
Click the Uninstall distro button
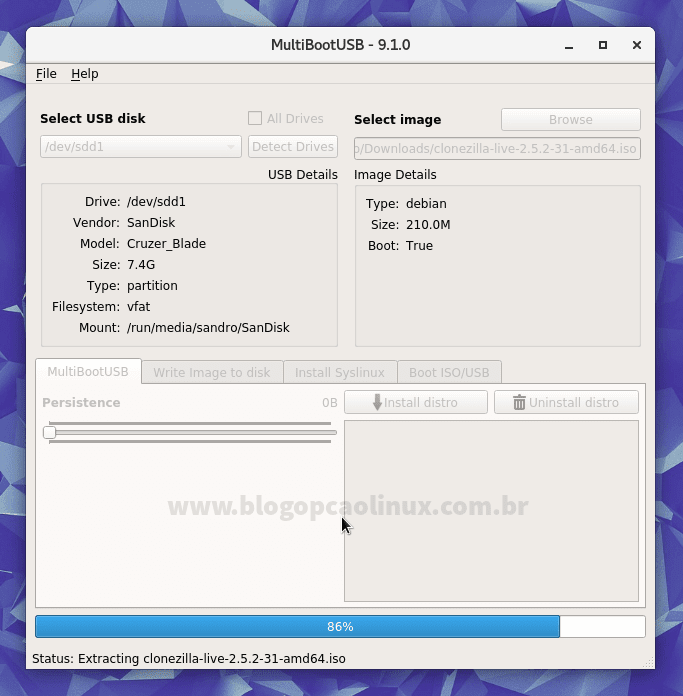click(x=566, y=402)
